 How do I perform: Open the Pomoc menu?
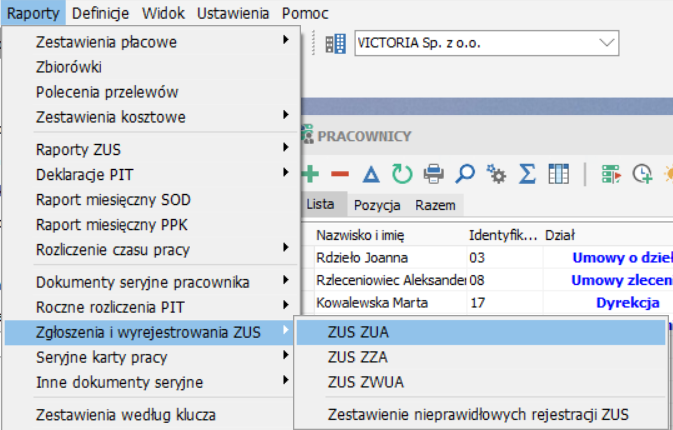click(305, 13)
